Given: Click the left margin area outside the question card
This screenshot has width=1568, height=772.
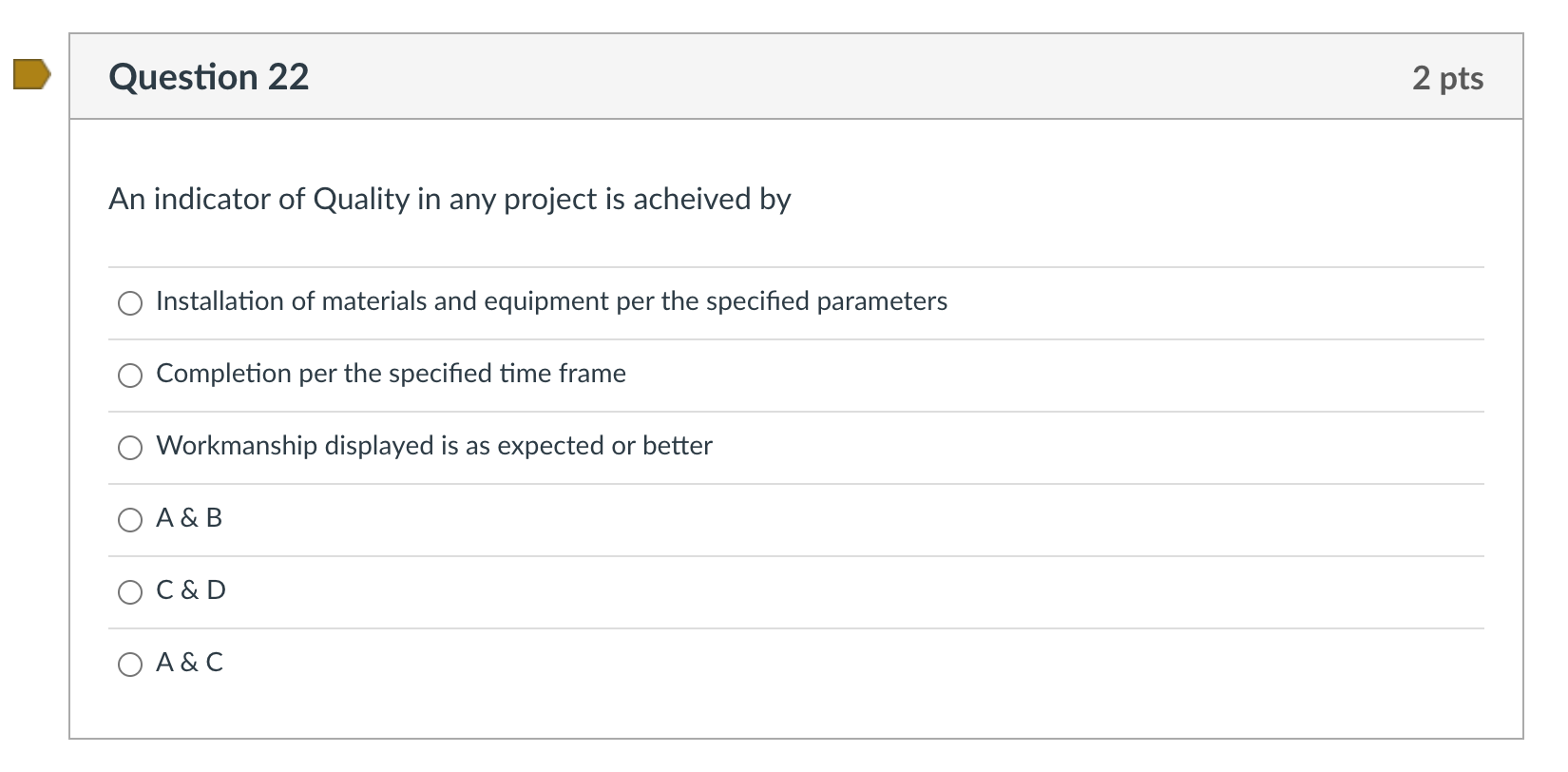Looking at the screenshot, I should (33, 380).
